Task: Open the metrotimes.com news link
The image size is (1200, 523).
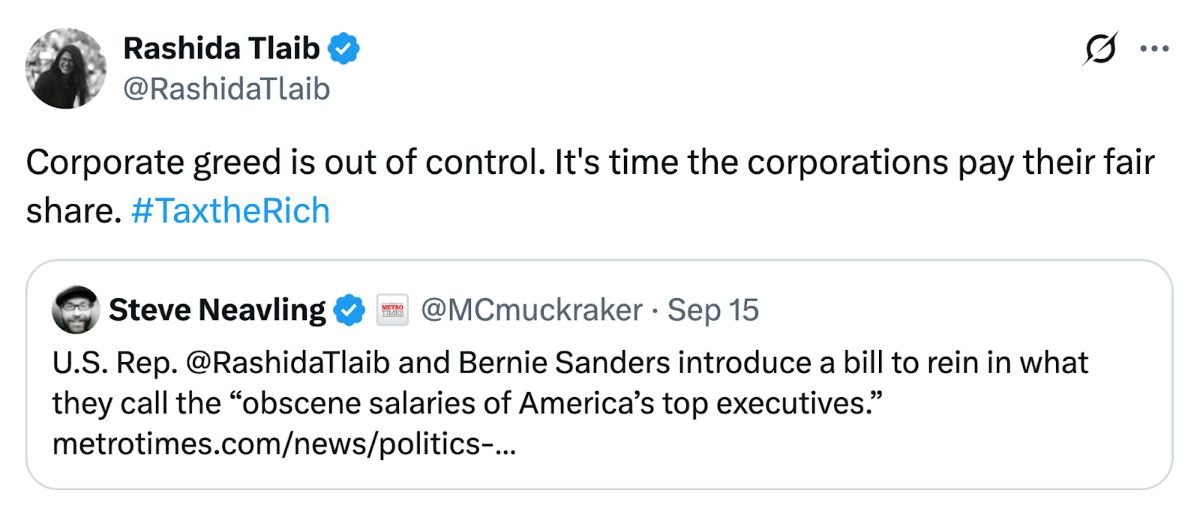Action: coord(284,442)
